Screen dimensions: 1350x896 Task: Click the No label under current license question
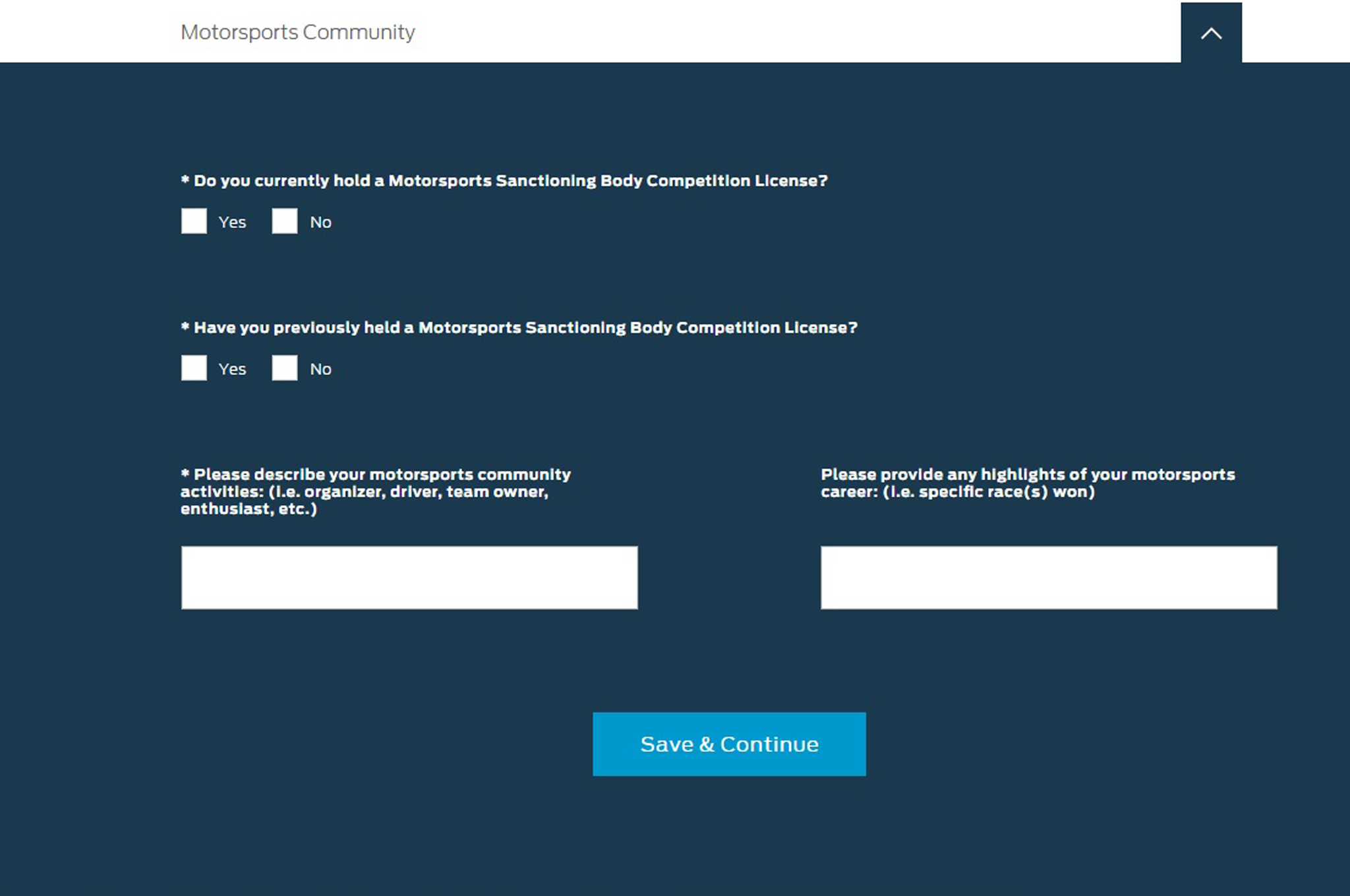tap(320, 223)
